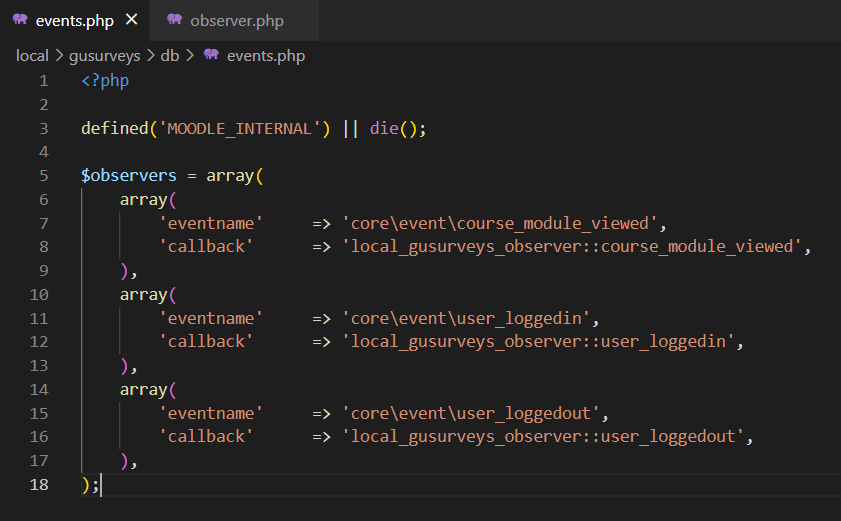The image size is (841, 521).
Task: Click line number 18 in the gutter
Action: point(39,485)
